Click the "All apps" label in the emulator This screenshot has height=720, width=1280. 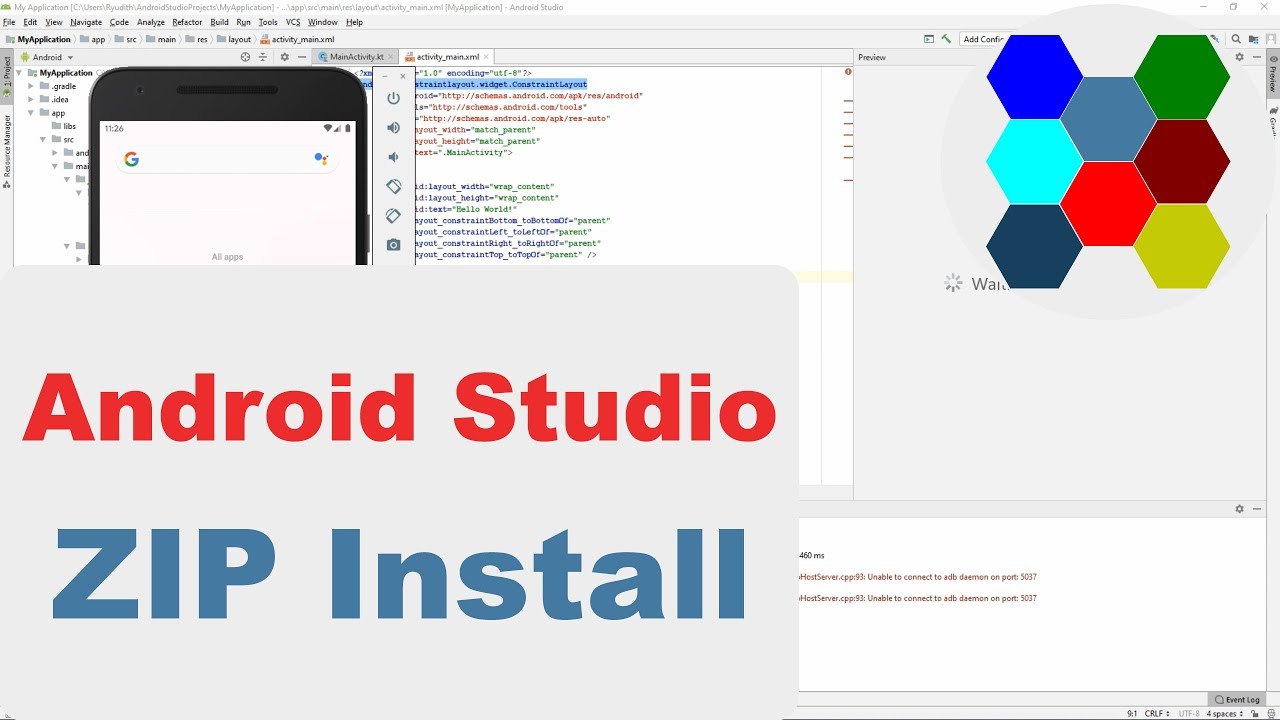coord(227,257)
